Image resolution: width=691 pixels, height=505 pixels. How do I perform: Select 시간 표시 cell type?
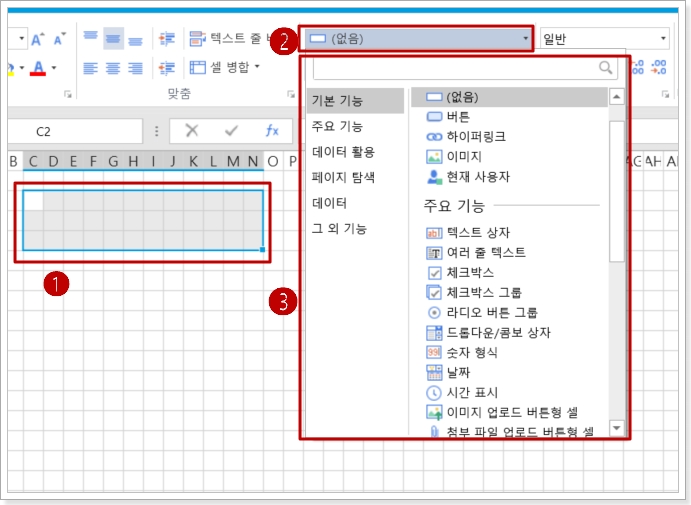click(x=472, y=392)
